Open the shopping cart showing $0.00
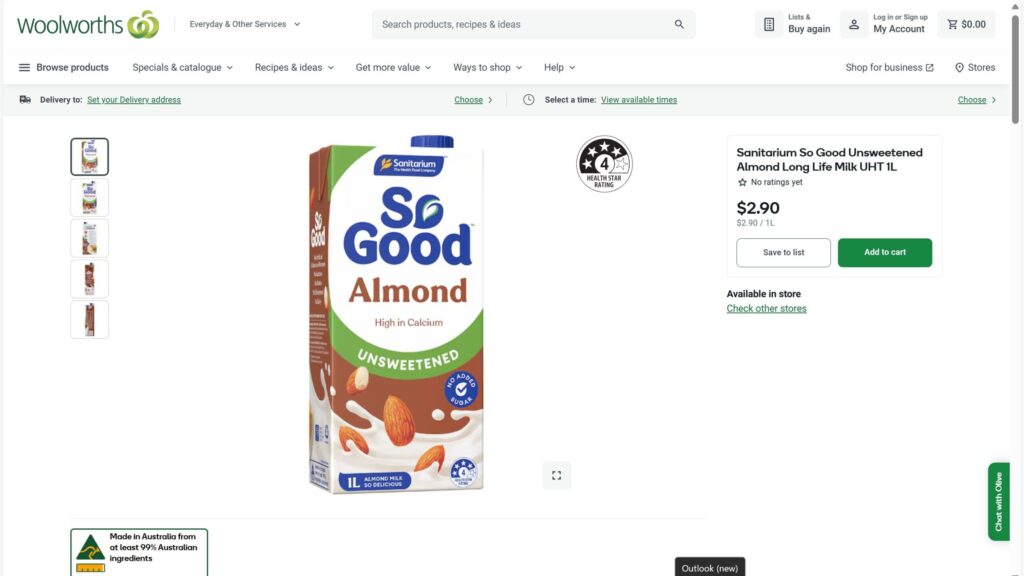Screen dimensions: 1024x576 (x=966, y=24)
